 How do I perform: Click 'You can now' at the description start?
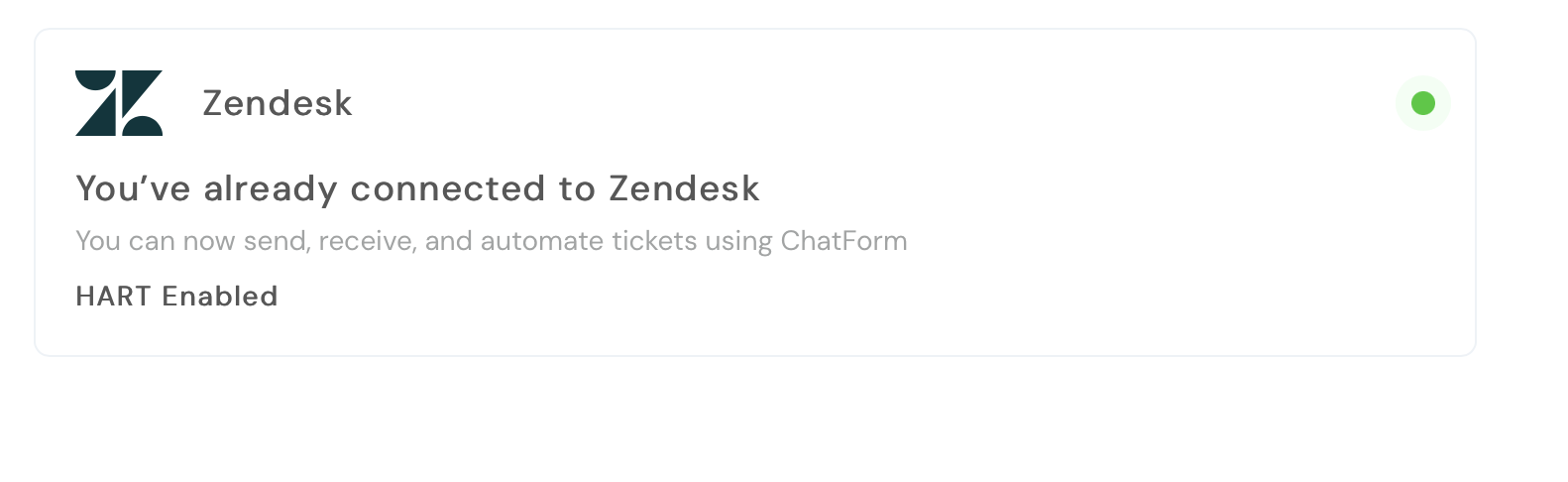tap(156, 241)
